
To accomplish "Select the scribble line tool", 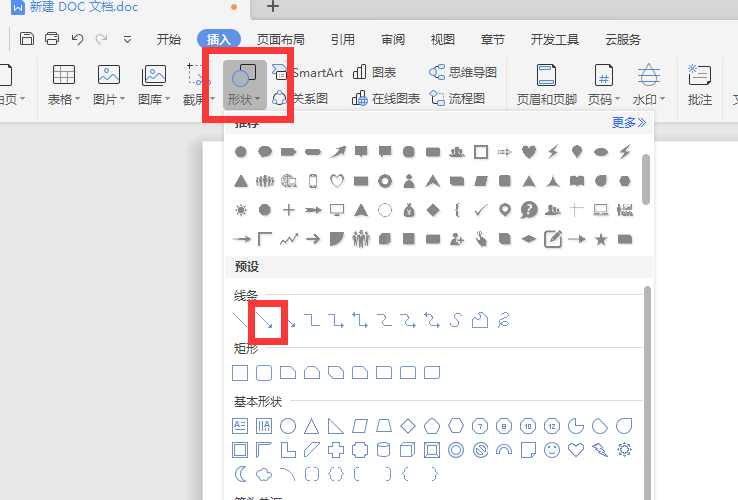I will tap(504, 320).
